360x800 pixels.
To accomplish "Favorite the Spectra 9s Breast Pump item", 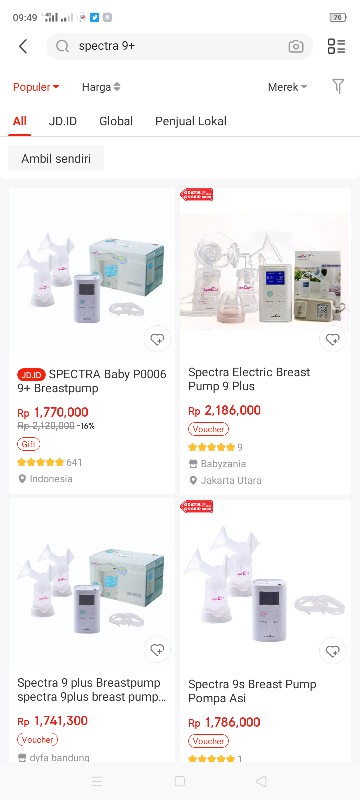I will pos(332,651).
